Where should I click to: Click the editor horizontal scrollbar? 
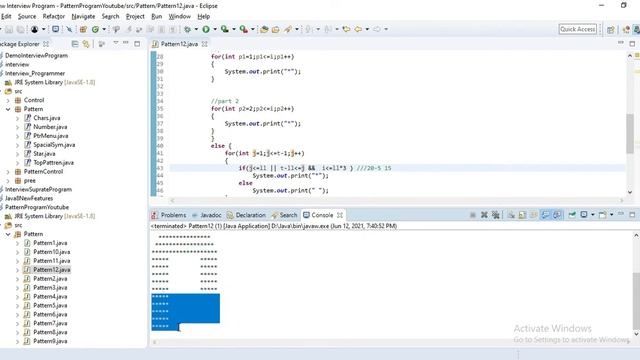click(397, 200)
